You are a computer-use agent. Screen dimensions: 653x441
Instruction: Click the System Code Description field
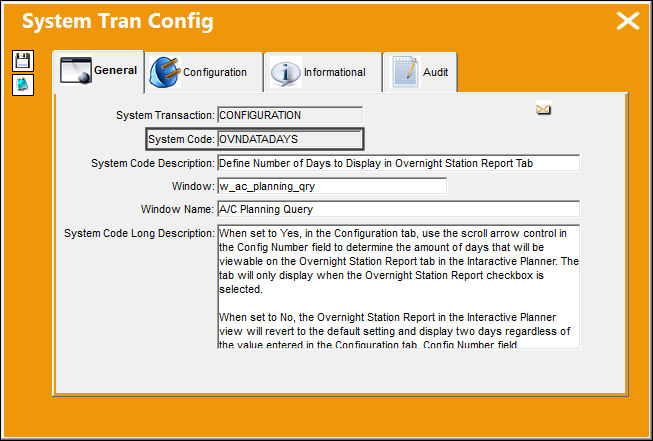click(x=399, y=163)
